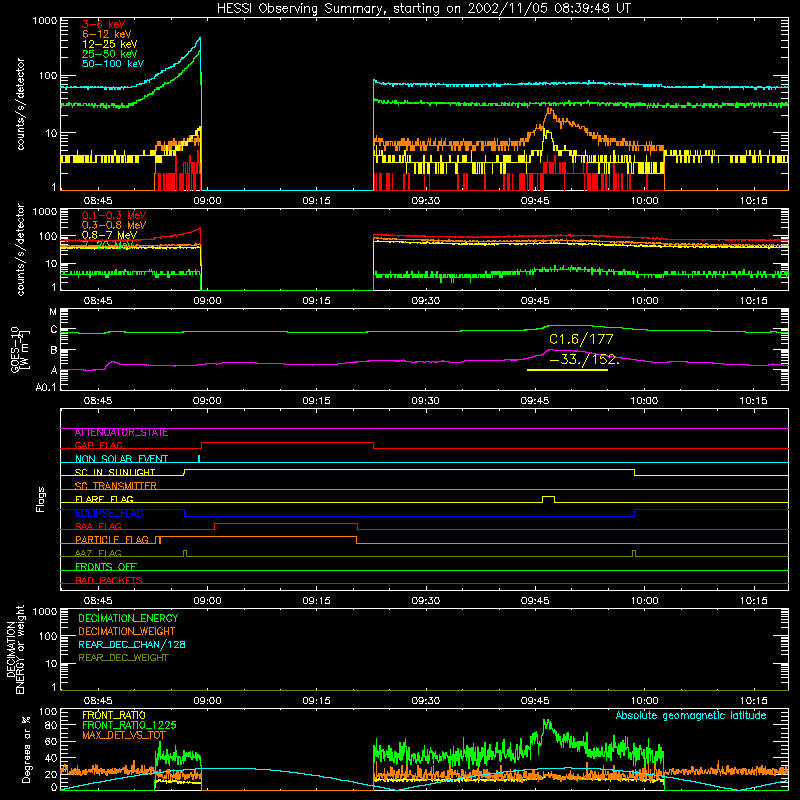
Task: Click the 7-20 MeV legend label
Action: click(107, 245)
